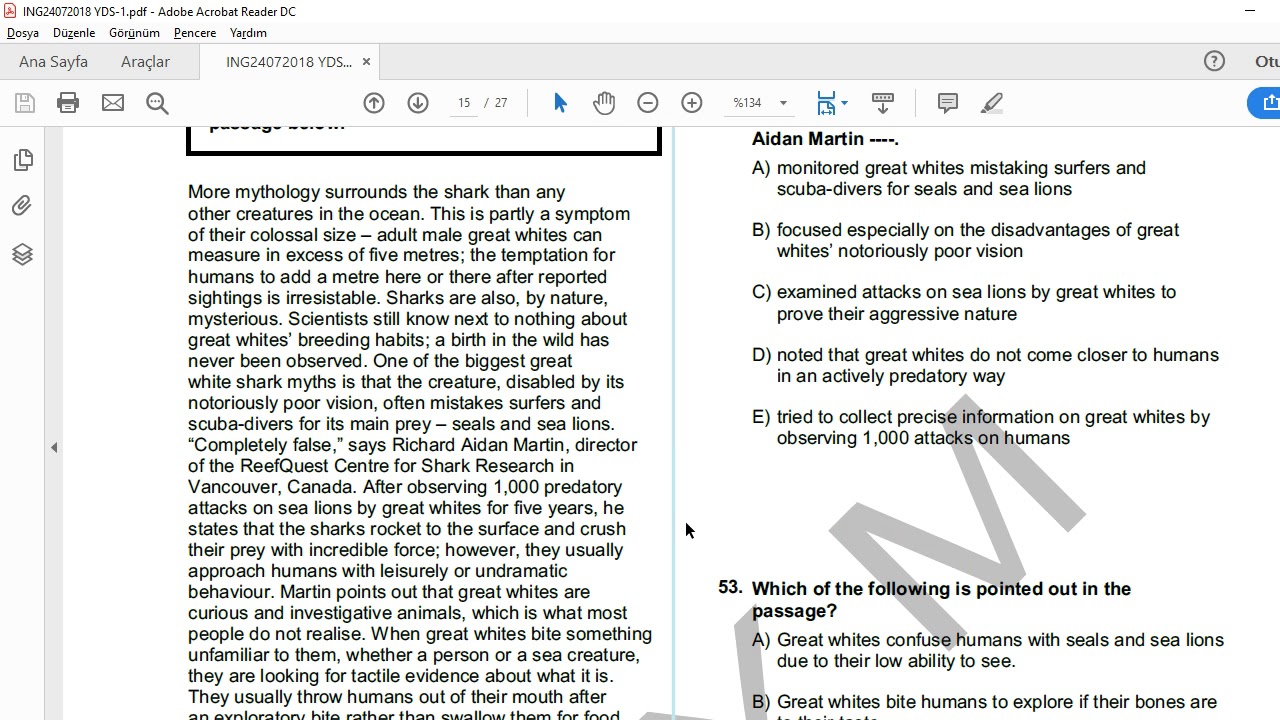The height and width of the screenshot is (720, 1280).
Task: Go to next page arrow
Action: [418, 103]
